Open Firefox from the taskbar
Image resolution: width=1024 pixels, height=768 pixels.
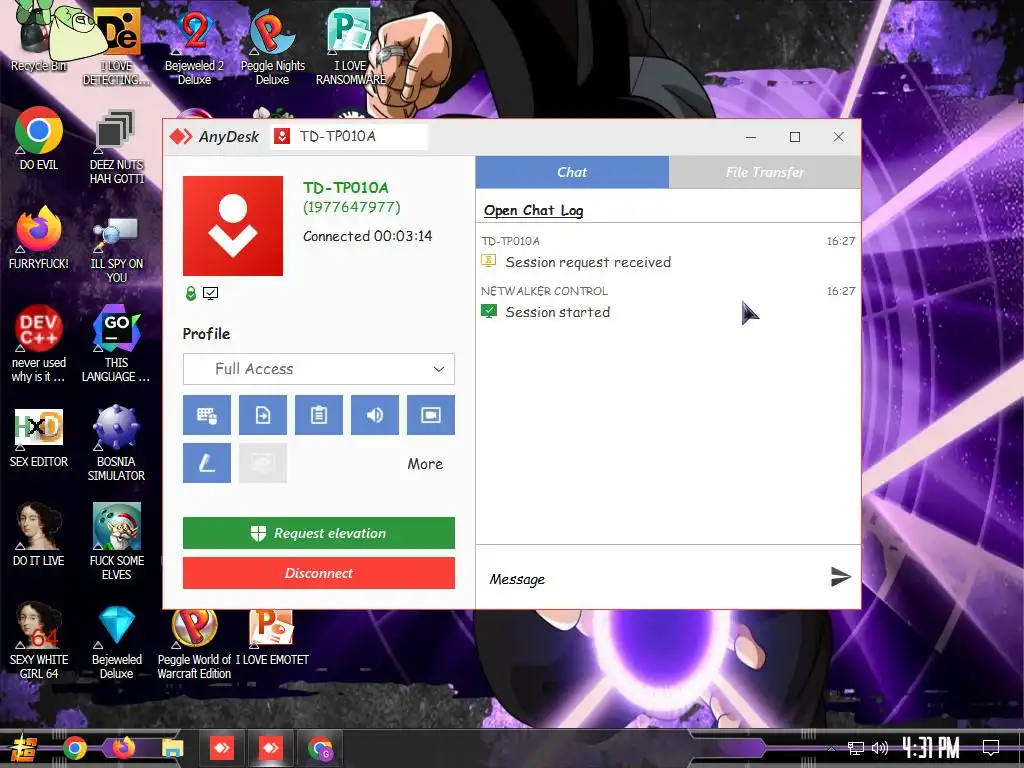123,748
